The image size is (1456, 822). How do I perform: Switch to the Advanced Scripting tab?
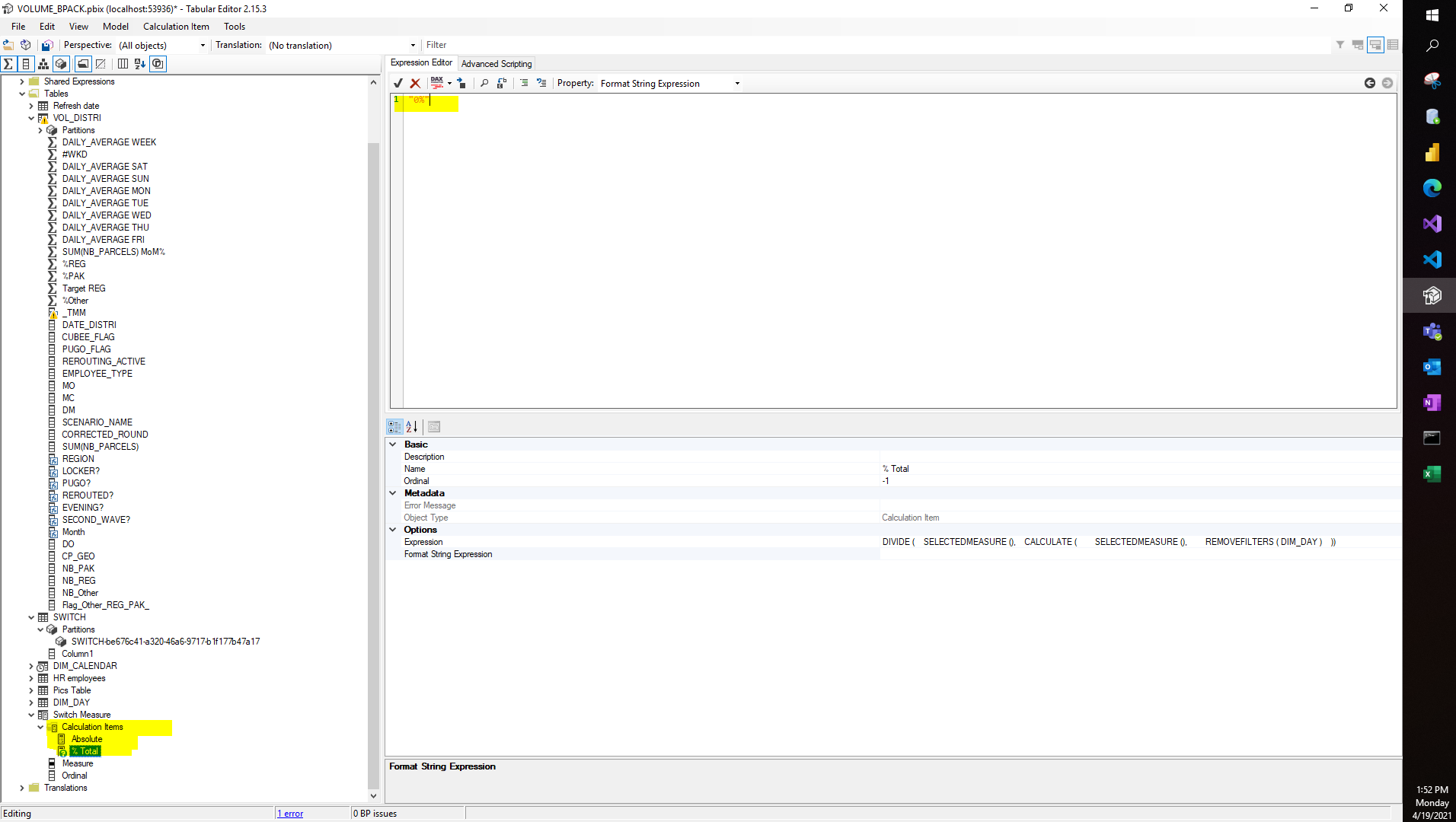pos(497,64)
